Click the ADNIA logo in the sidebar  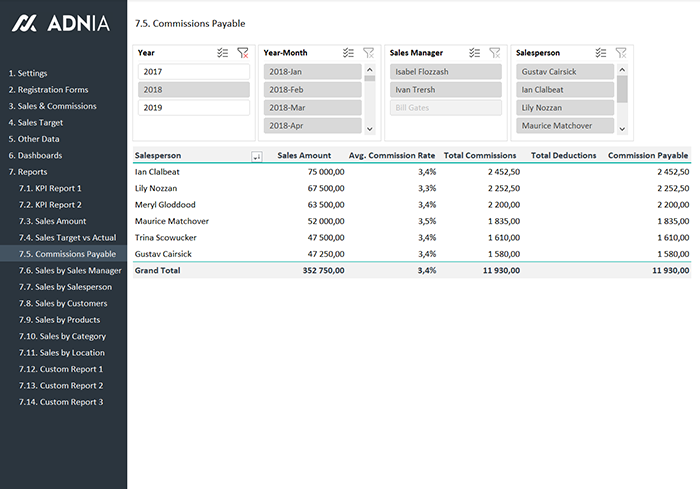62,23
